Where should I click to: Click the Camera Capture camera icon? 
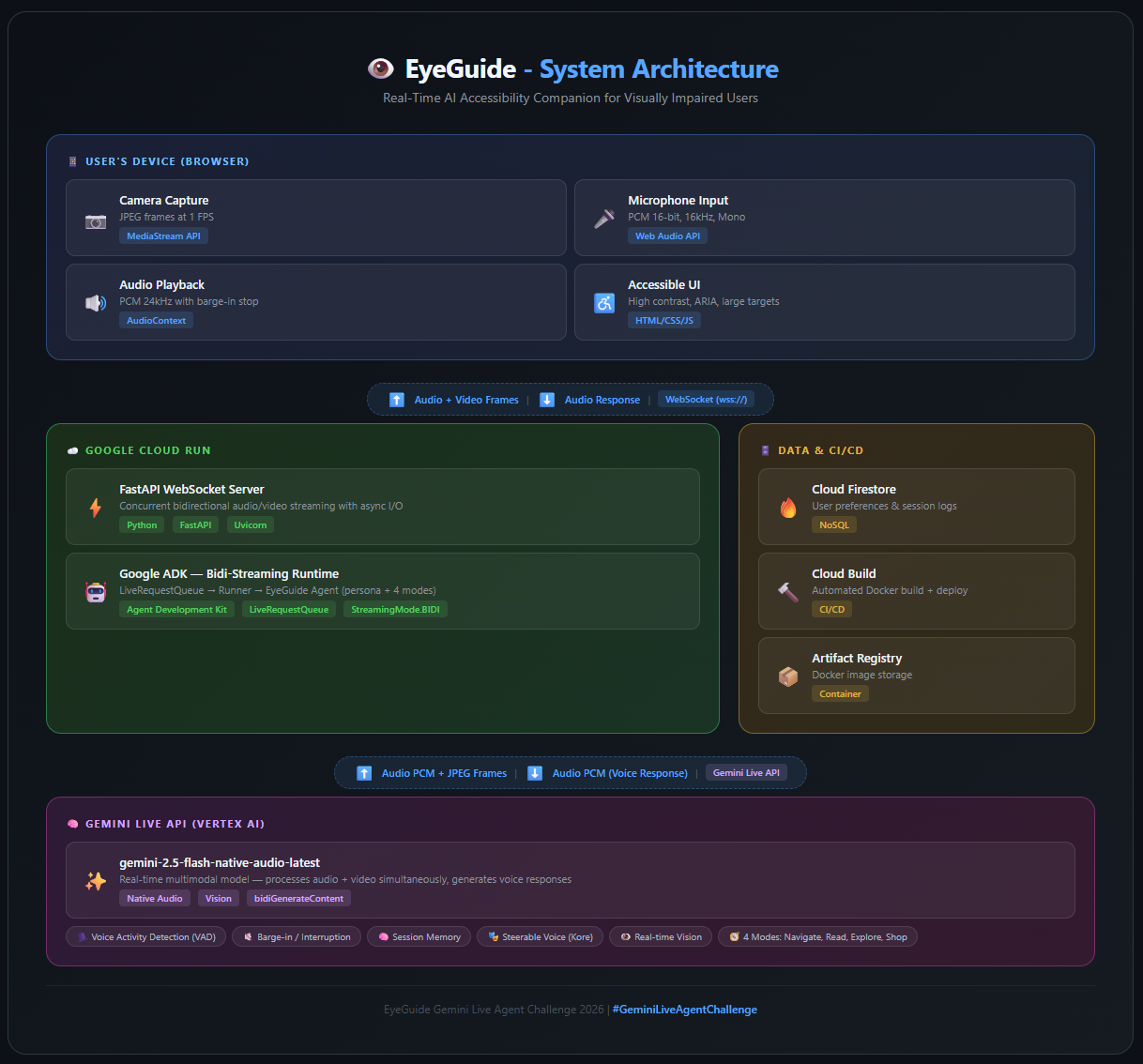pyautogui.click(x=96, y=222)
